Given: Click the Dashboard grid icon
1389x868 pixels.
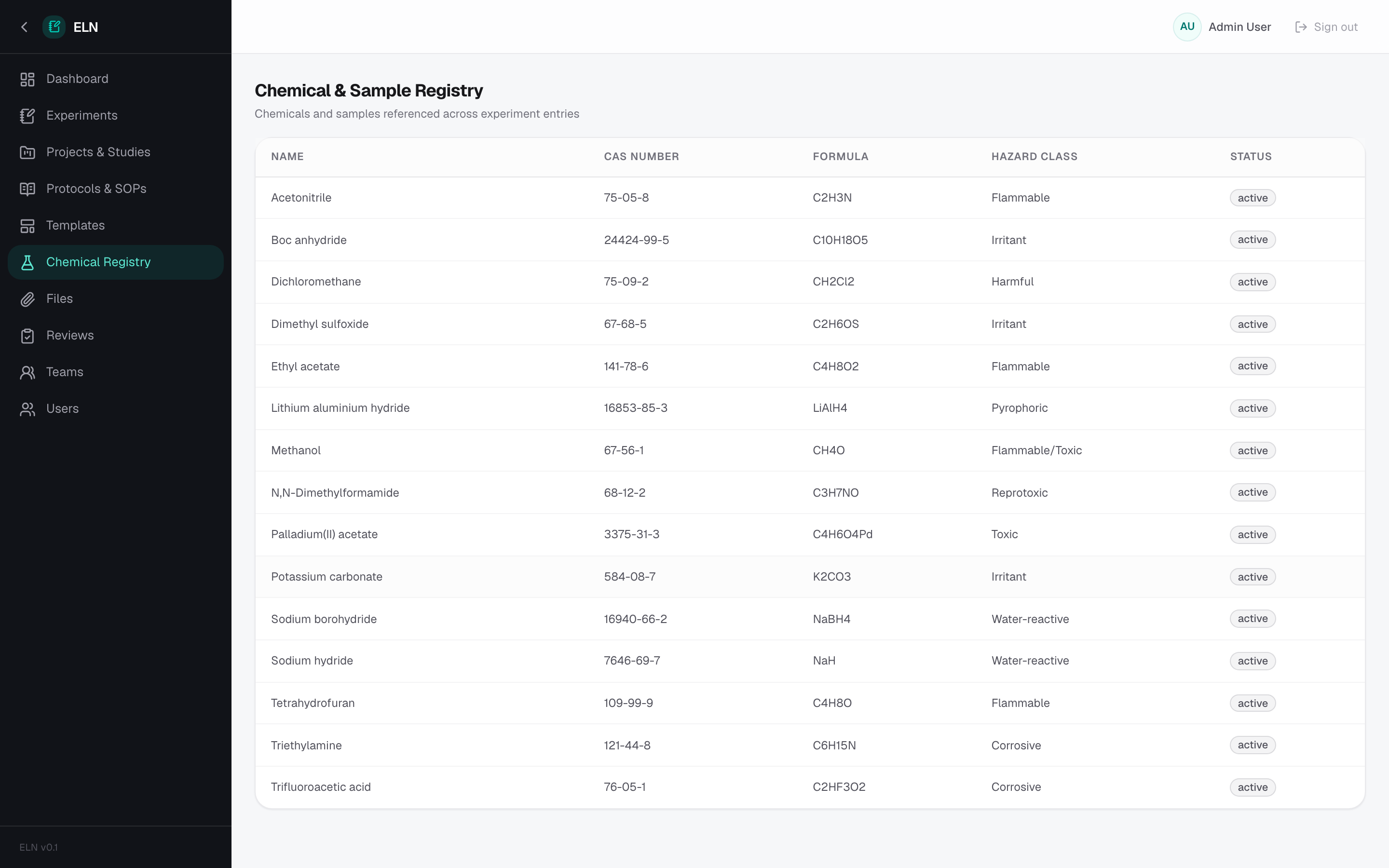Looking at the screenshot, I should (27, 79).
